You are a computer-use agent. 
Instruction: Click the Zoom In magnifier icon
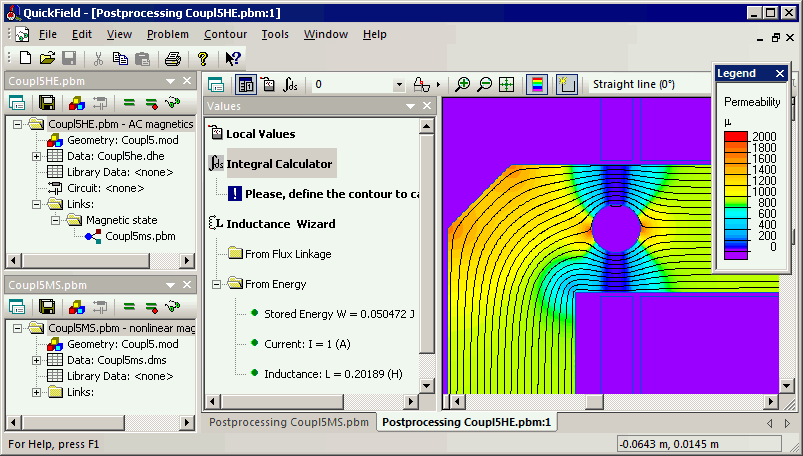point(463,85)
